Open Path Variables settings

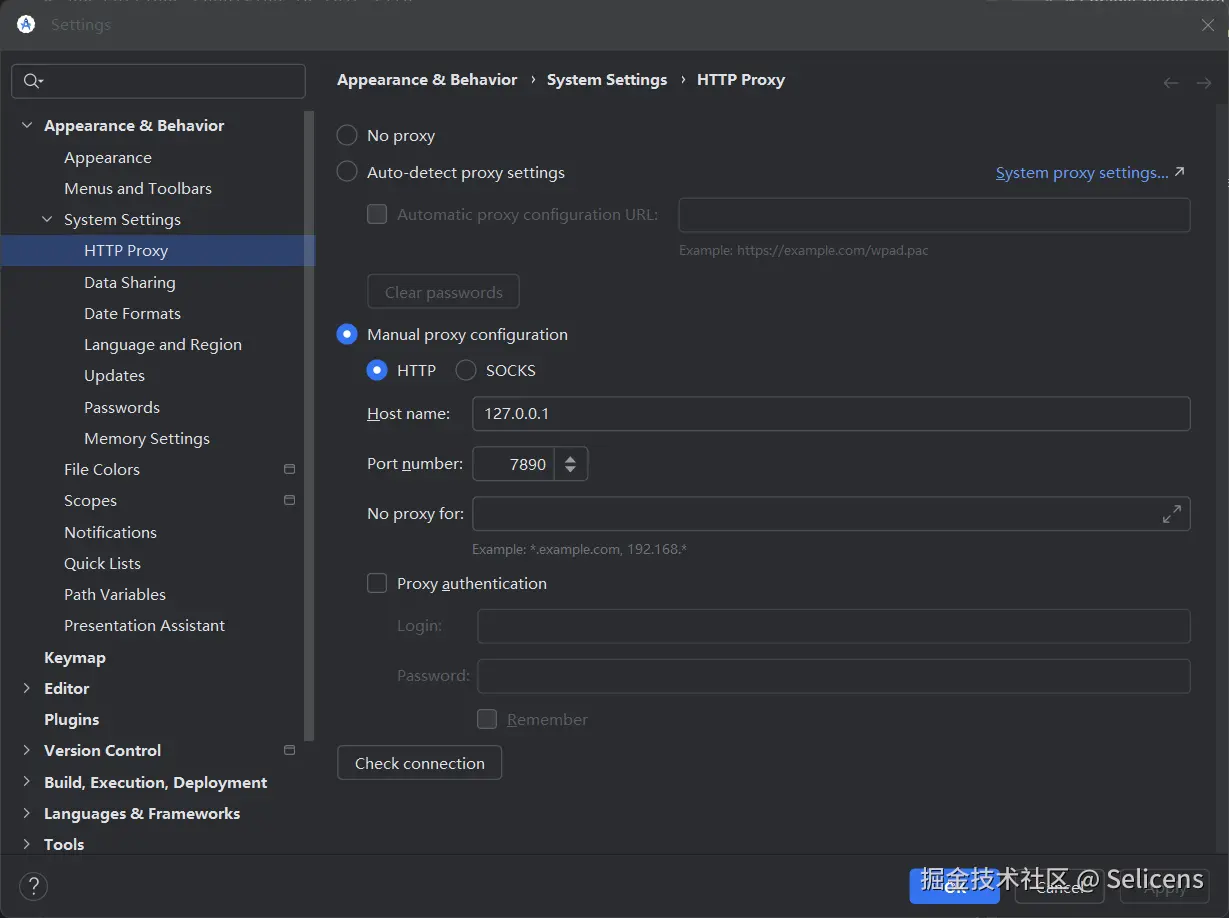[115, 594]
